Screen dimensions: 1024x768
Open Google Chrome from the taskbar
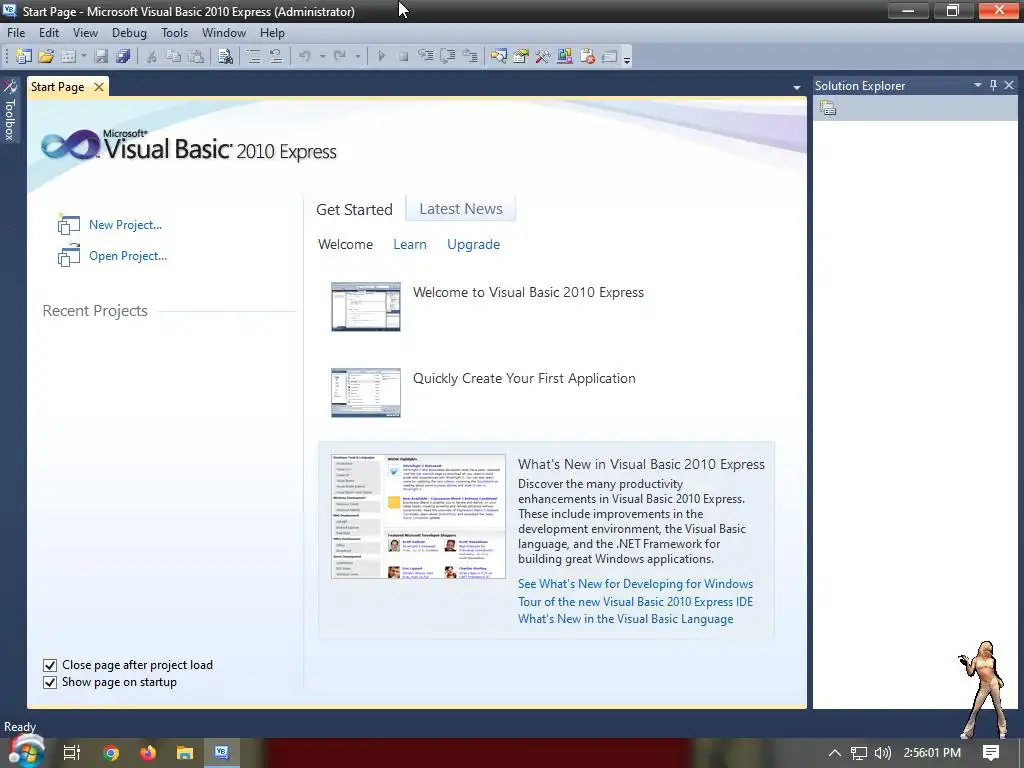(111, 753)
